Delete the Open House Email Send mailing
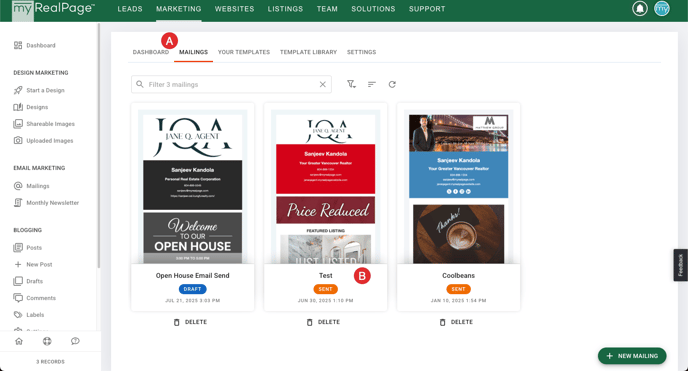Screen dimensions: 688x371 click(190, 322)
